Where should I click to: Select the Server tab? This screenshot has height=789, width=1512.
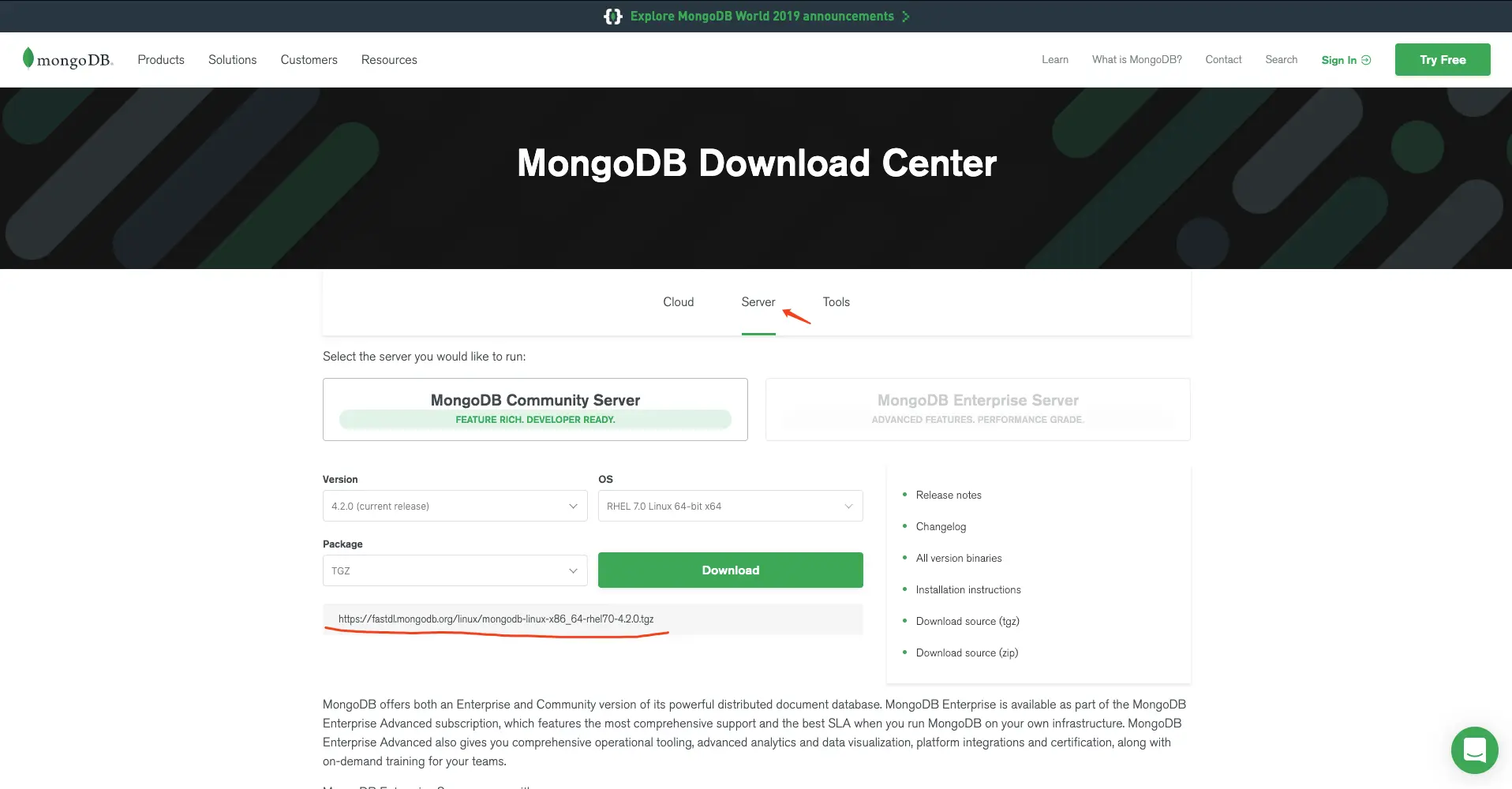point(758,302)
